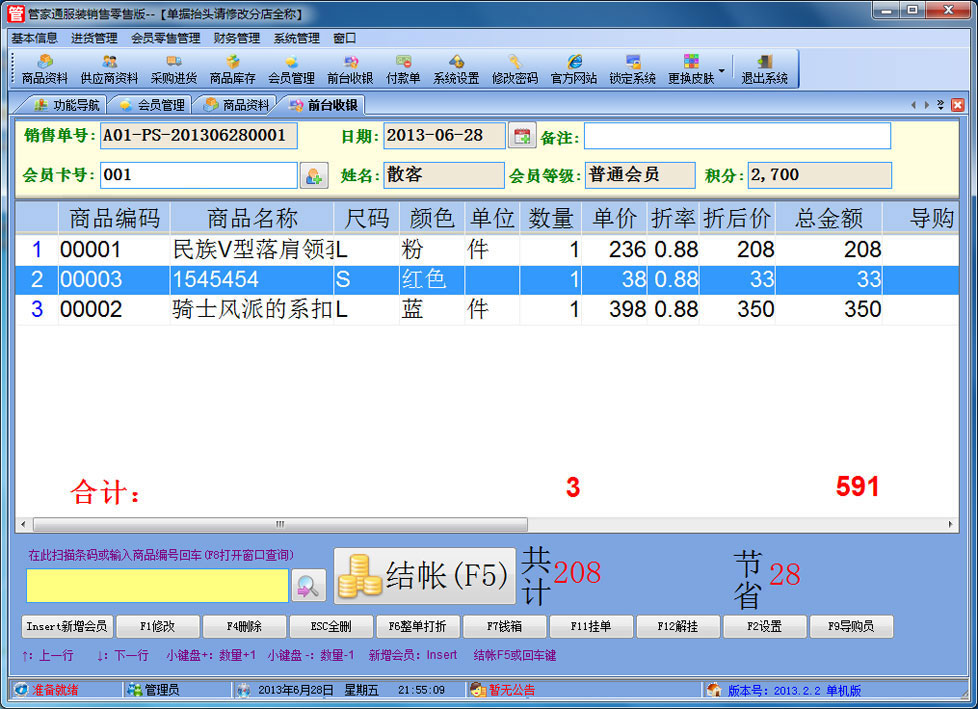Click the F11挂单 button
This screenshot has width=978, height=709.
[591, 627]
